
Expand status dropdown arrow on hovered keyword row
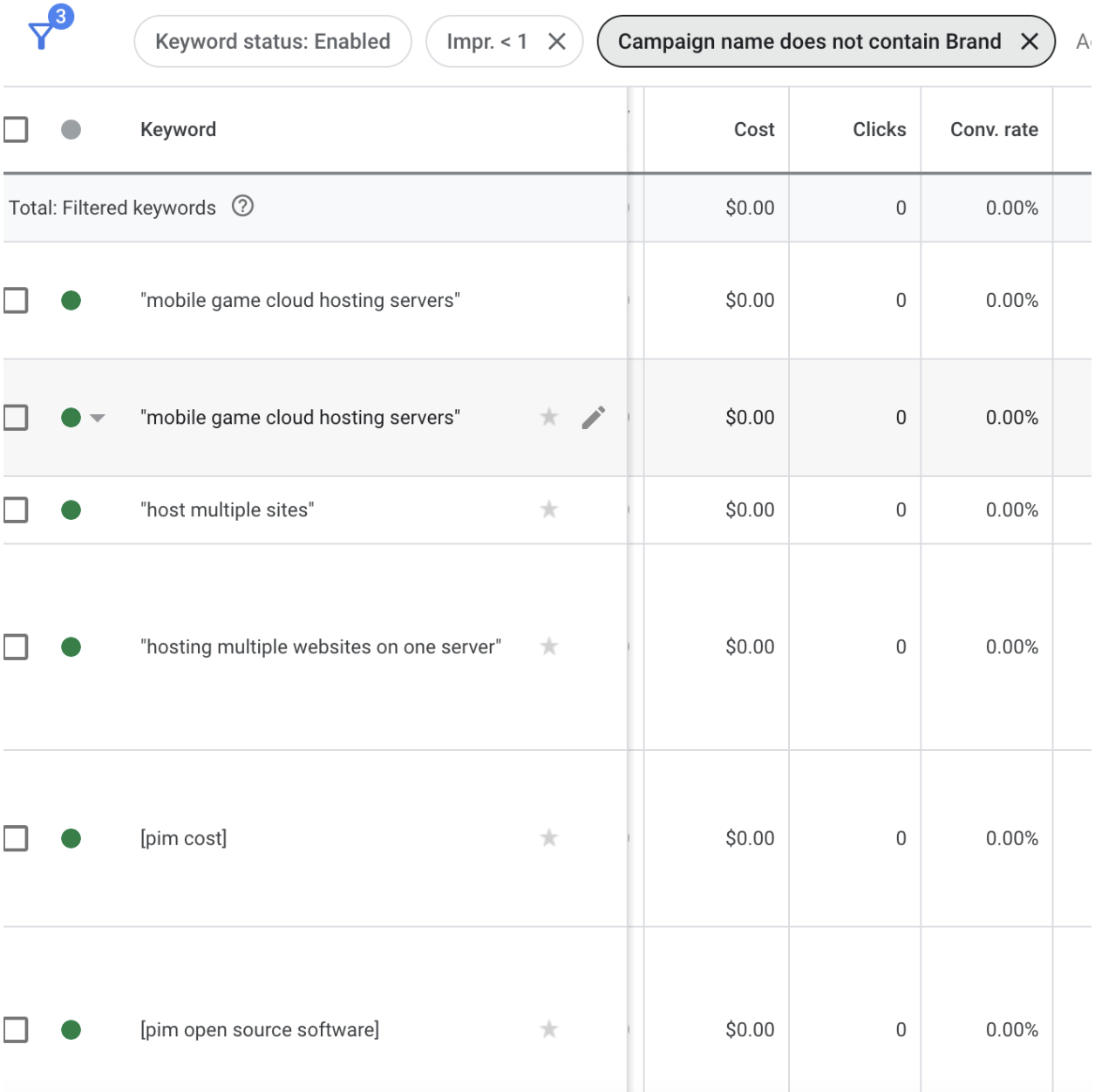[x=98, y=419]
